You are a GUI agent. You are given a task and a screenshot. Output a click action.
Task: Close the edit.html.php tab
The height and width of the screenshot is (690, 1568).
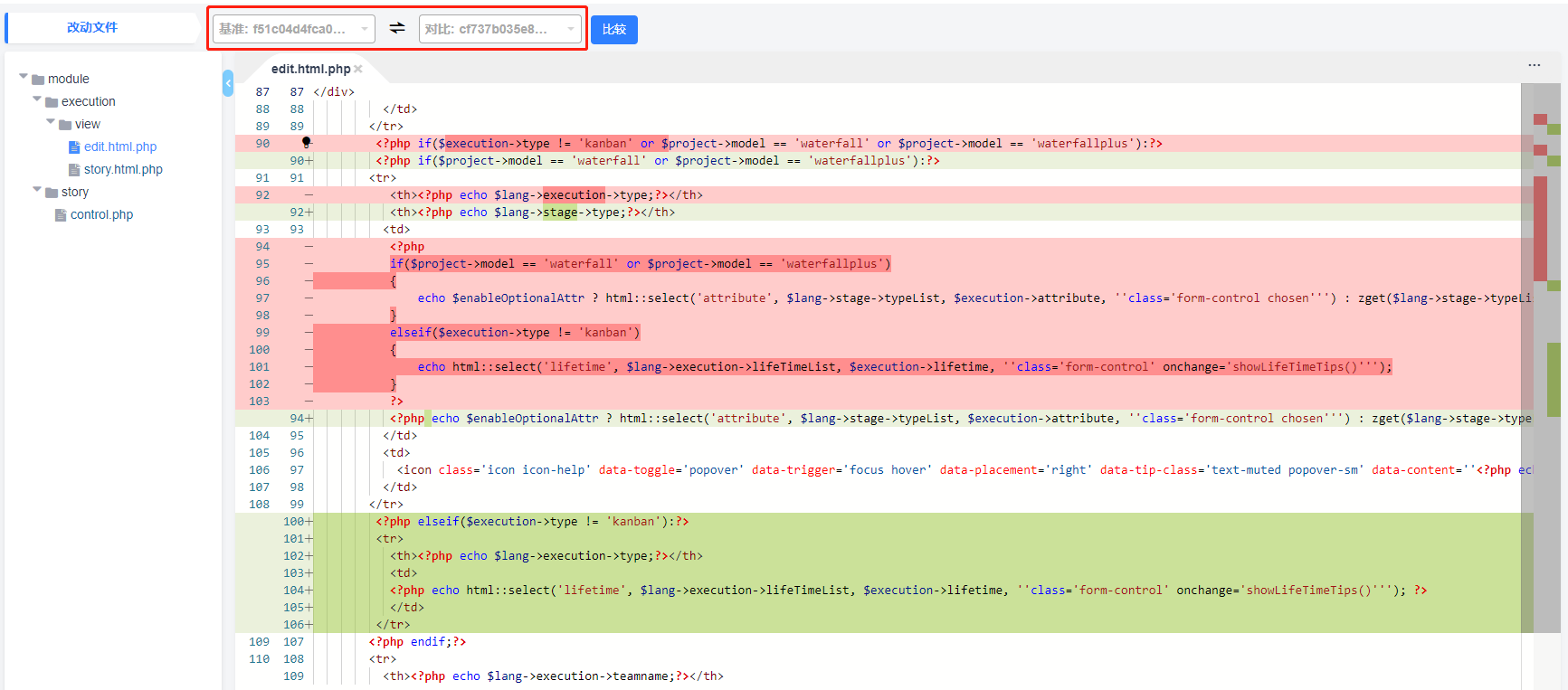[x=358, y=69]
